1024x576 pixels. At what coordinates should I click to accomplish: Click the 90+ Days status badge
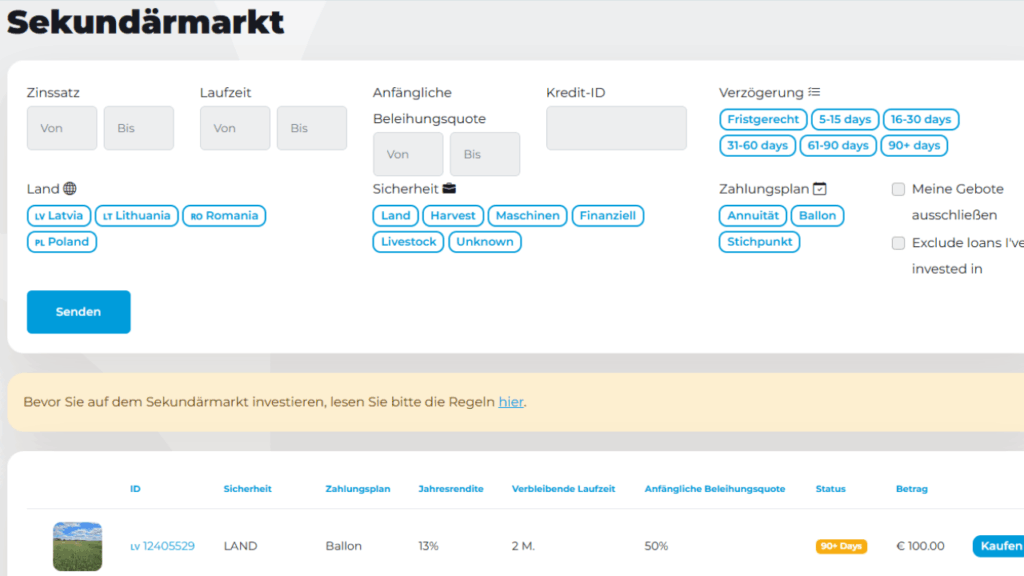point(841,547)
